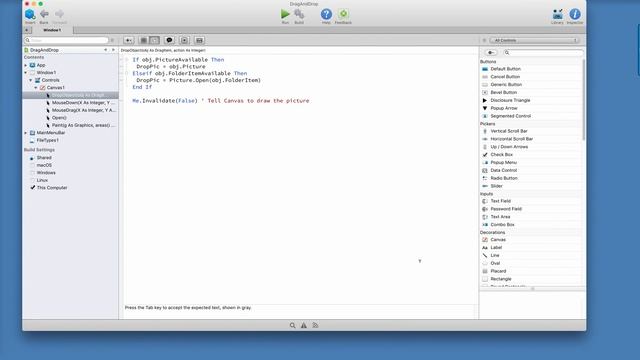Select Bevel Button in Library
This screenshot has height=360, width=640.
coord(531,93)
